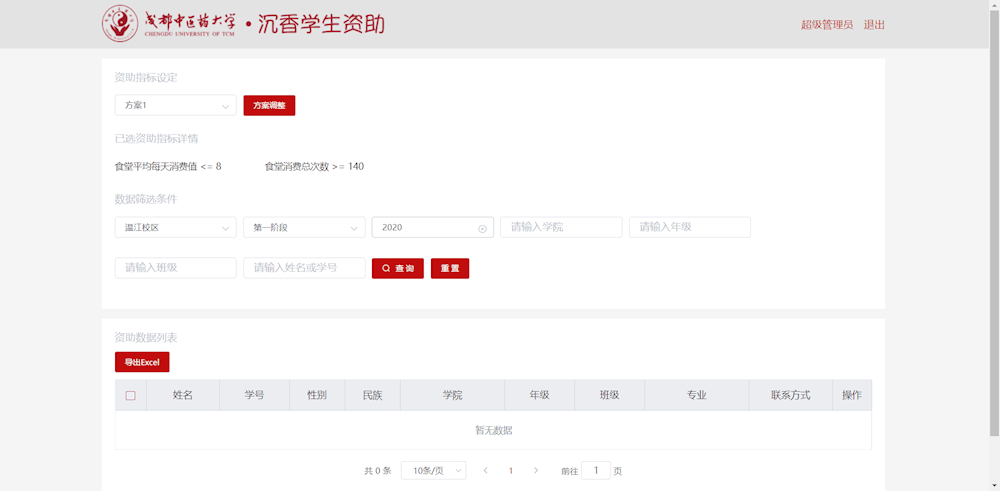Change page size via the 10条/页 dropdown
Viewport: 1000px width, 491px height.
[x=433, y=470]
